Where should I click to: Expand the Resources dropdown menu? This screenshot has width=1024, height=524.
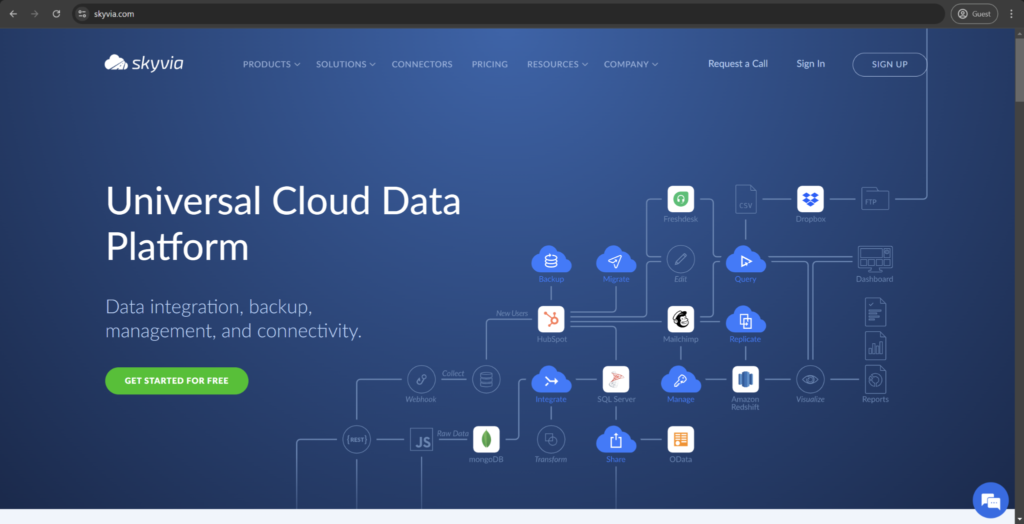click(557, 64)
